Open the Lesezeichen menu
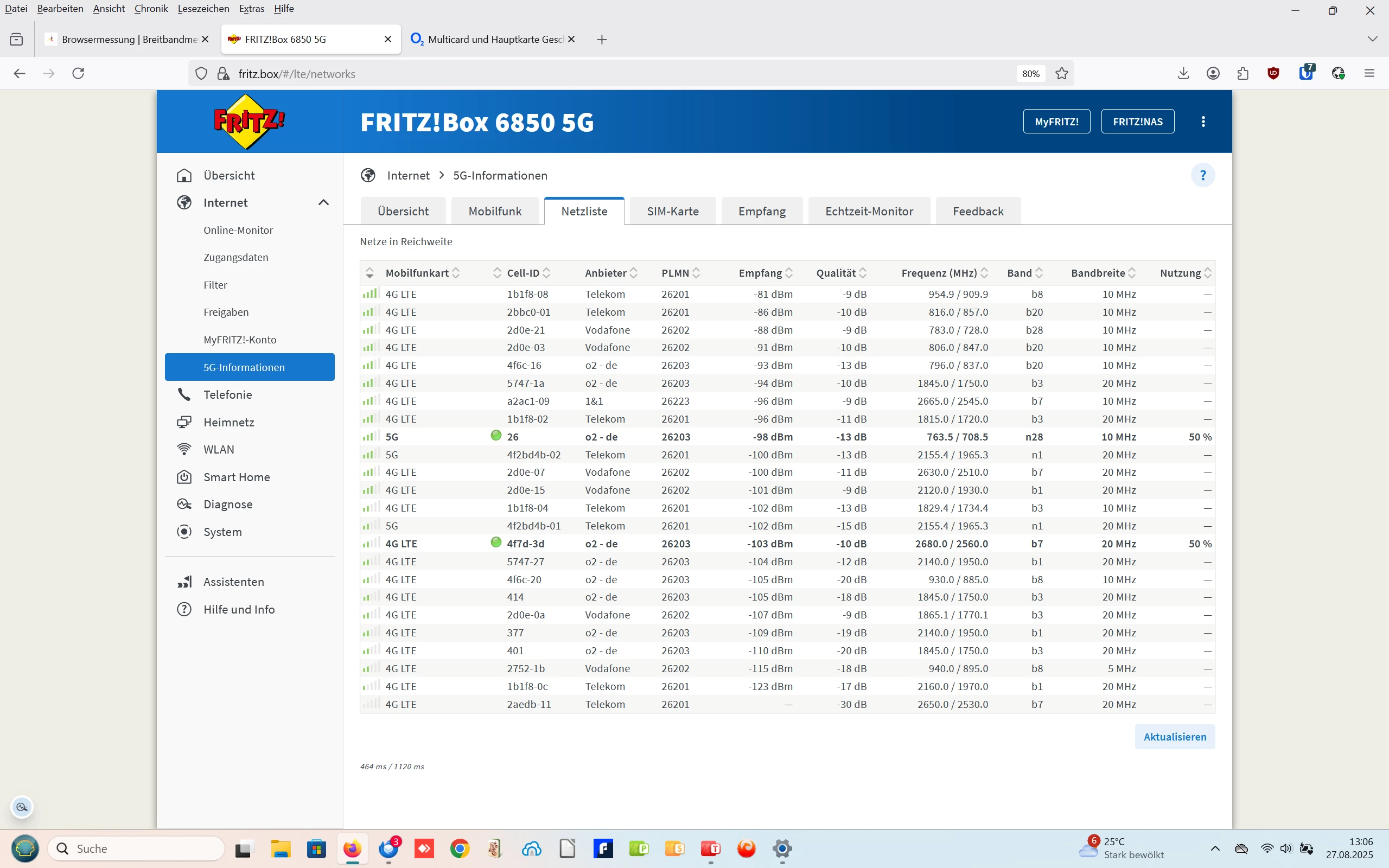Viewport: 1389px width, 868px height. 203,9
